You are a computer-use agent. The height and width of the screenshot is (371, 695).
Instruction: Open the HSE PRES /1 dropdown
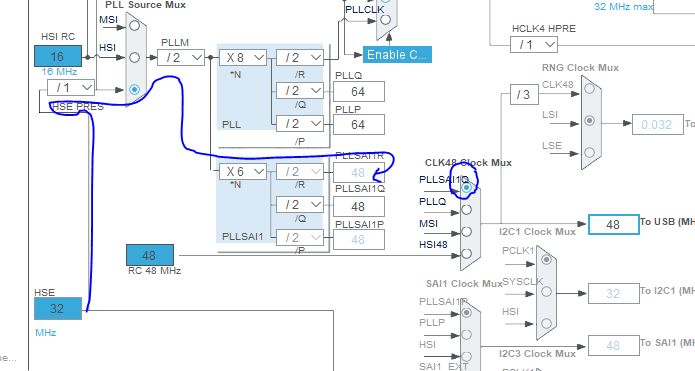click(x=71, y=88)
